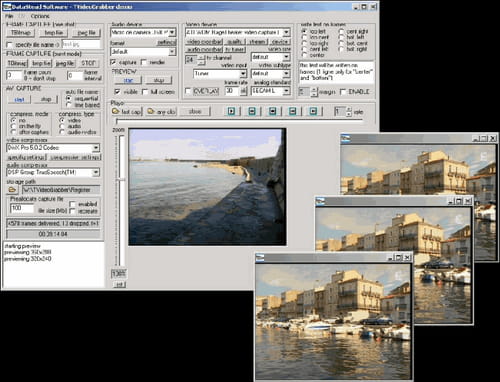The height and width of the screenshot is (382, 500).
Task: Open the video compressor codec dropdown
Action: (96, 148)
